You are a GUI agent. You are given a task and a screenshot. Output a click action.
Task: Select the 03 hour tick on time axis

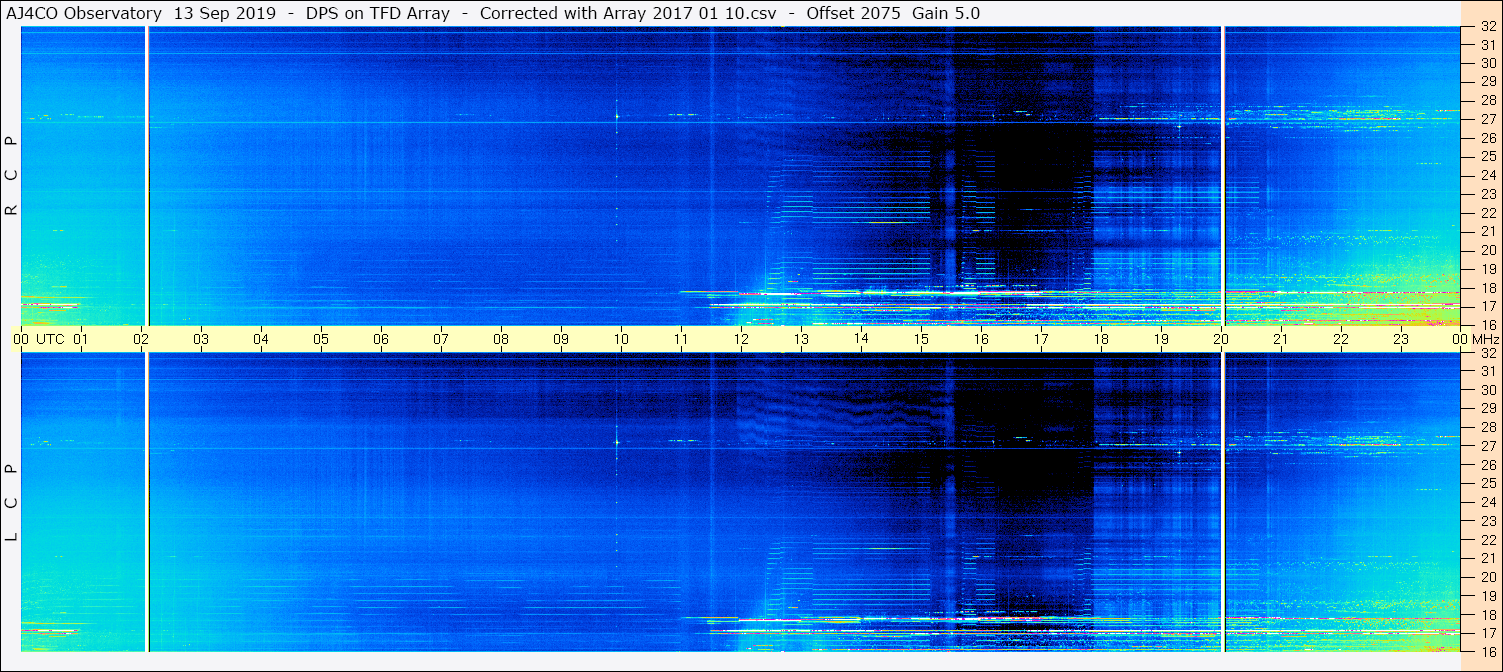201,339
